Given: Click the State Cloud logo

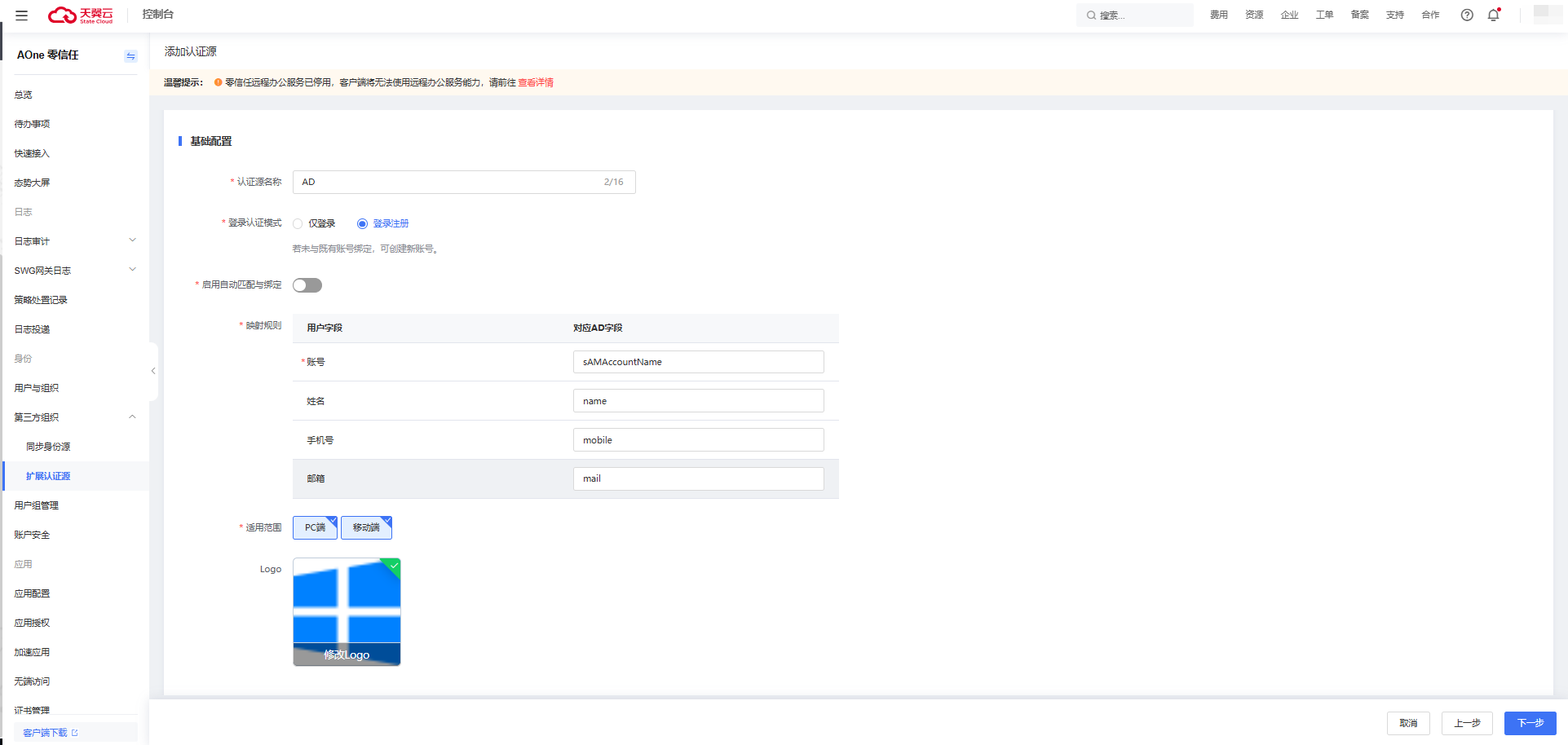Looking at the screenshot, I should coord(80,15).
